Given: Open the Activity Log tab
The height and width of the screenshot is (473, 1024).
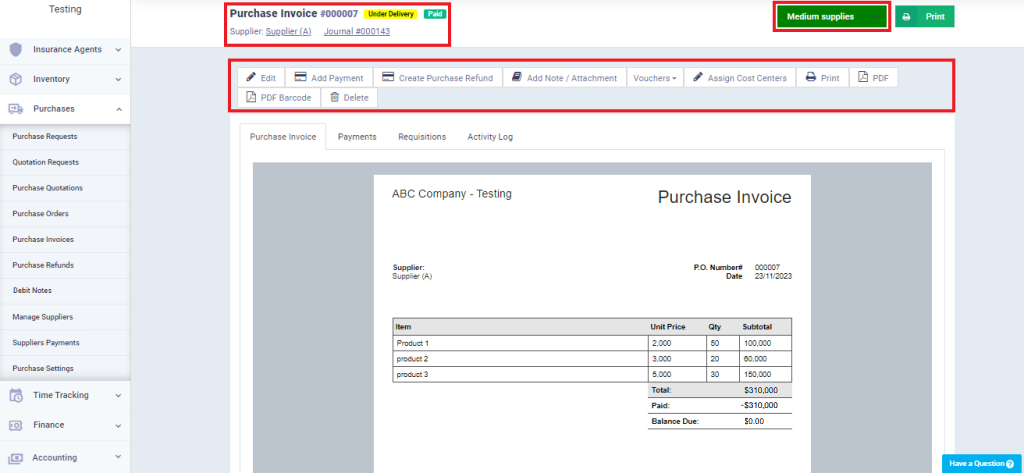Looking at the screenshot, I should tap(490, 137).
